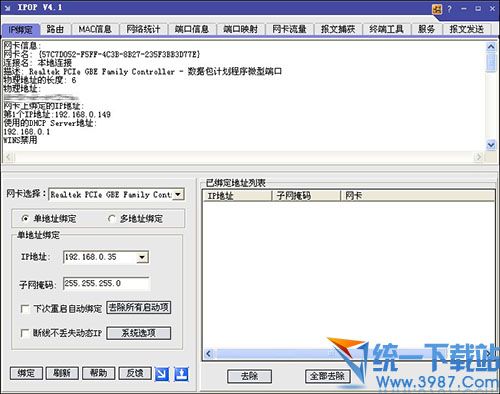
Task: Select 多地址绑定 radio button
Action: 111,219
